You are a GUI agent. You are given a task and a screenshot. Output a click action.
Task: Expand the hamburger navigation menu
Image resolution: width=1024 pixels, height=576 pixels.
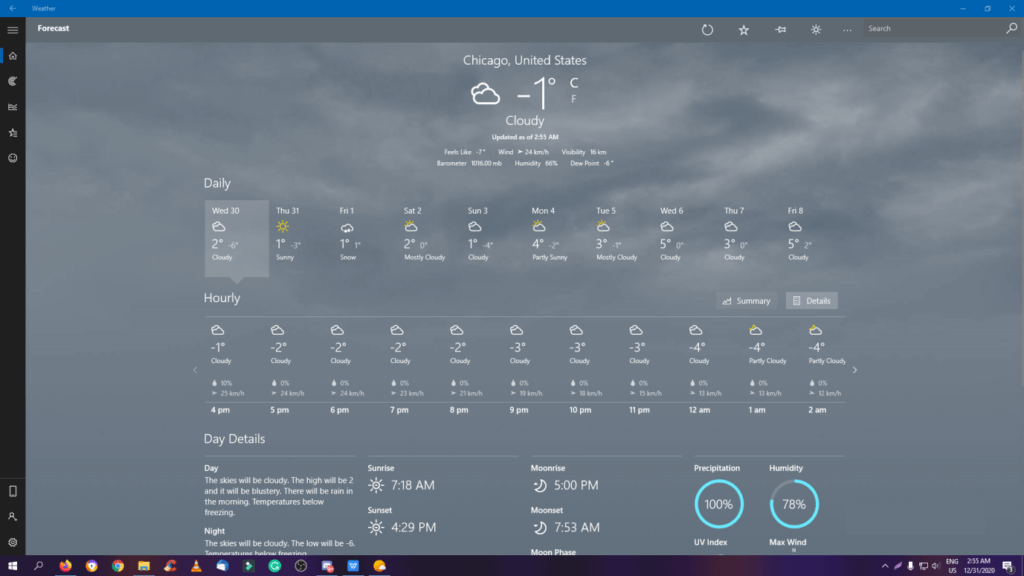click(x=13, y=30)
